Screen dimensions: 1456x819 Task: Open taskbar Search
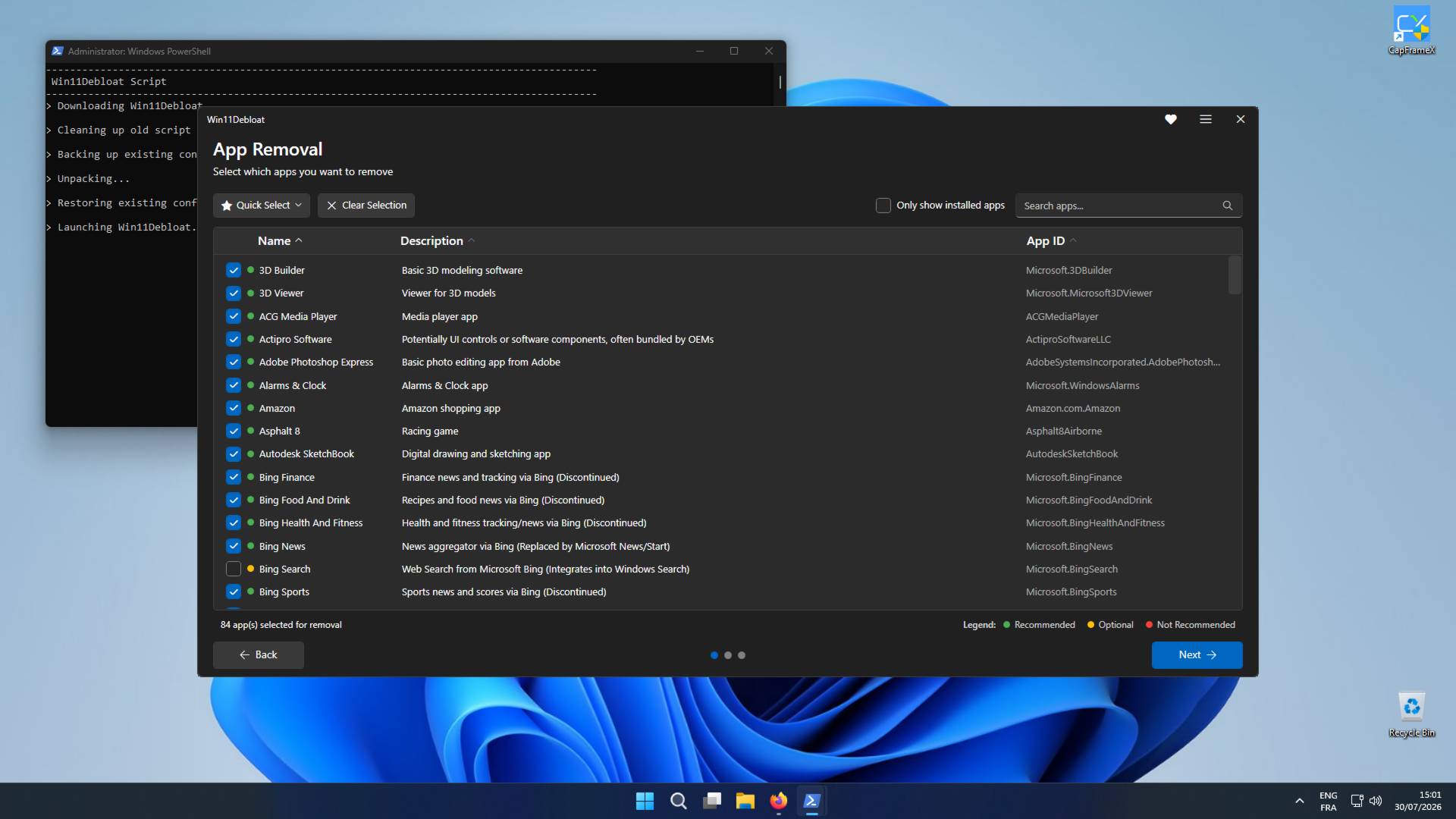click(x=679, y=801)
